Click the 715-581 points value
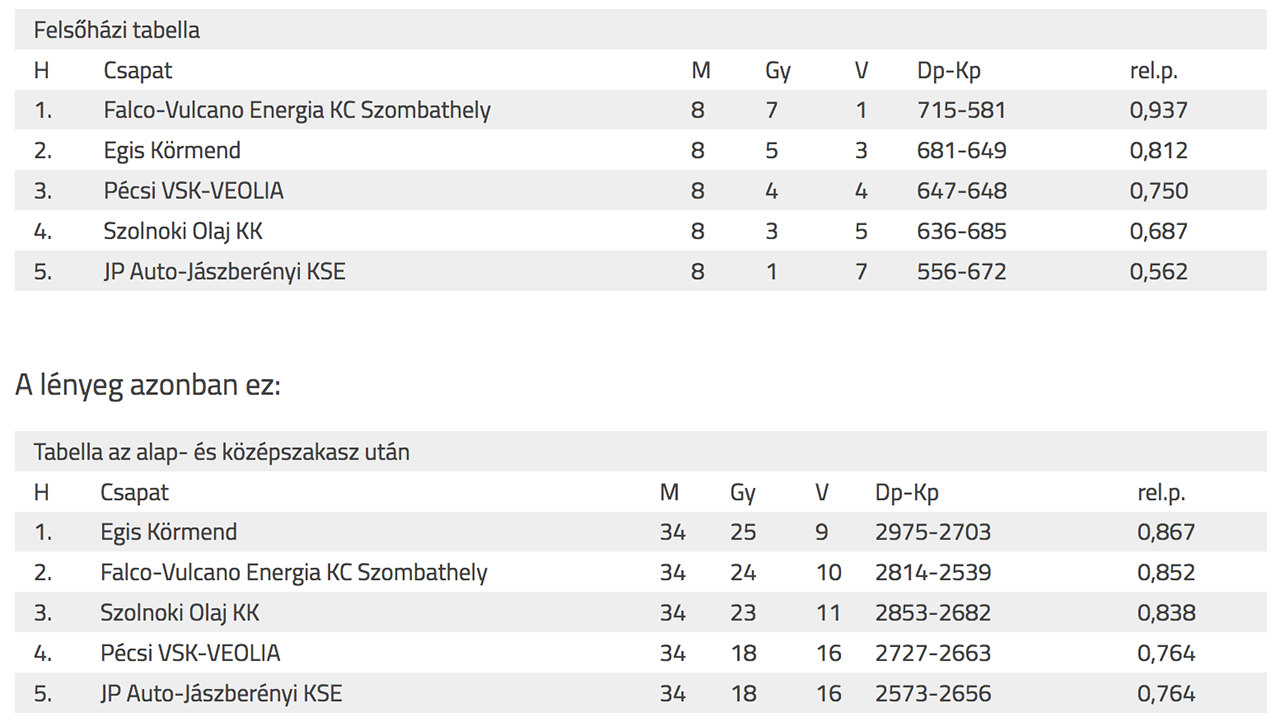 (961, 110)
